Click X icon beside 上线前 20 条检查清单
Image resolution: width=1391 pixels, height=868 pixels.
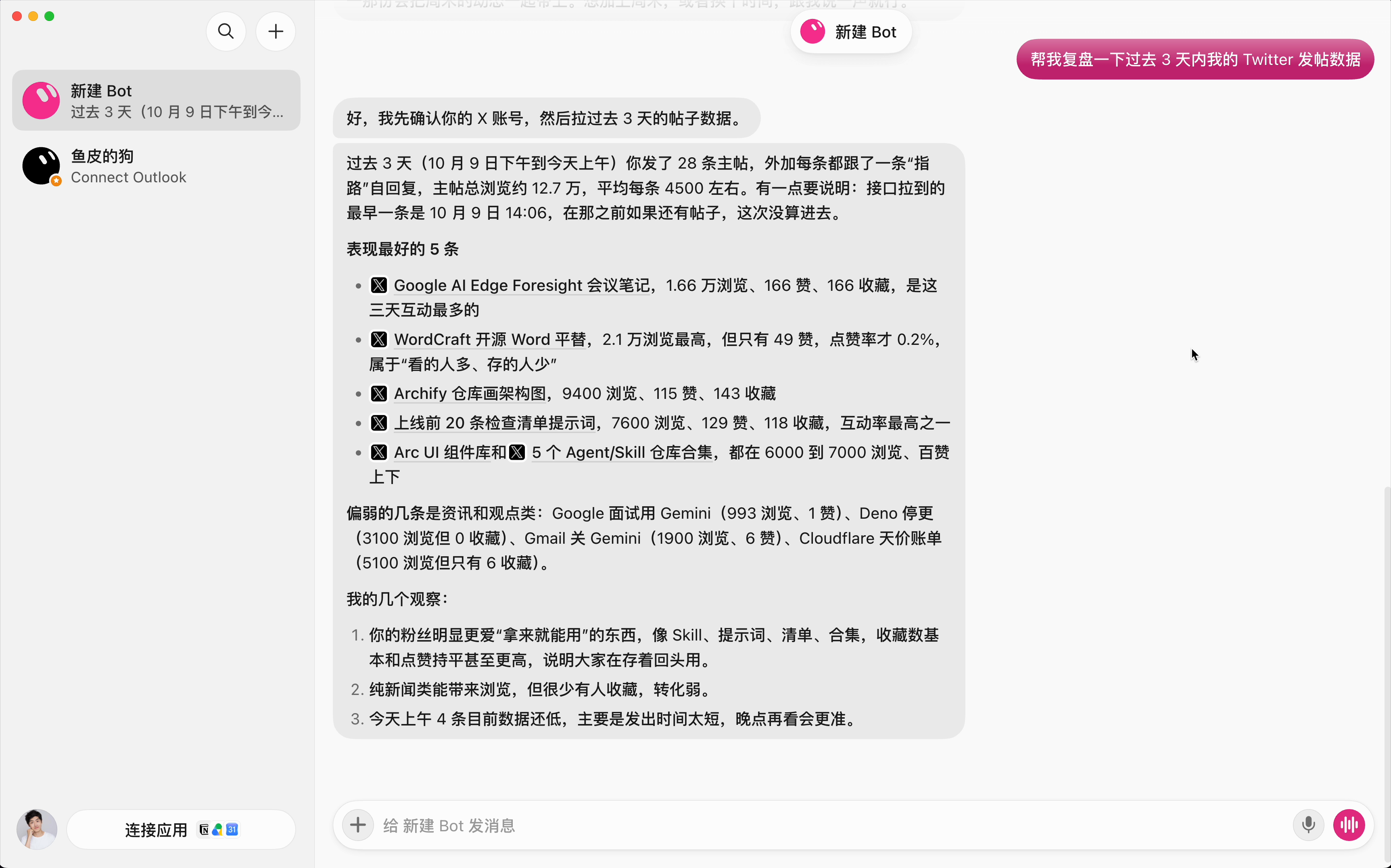[x=379, y=423]
